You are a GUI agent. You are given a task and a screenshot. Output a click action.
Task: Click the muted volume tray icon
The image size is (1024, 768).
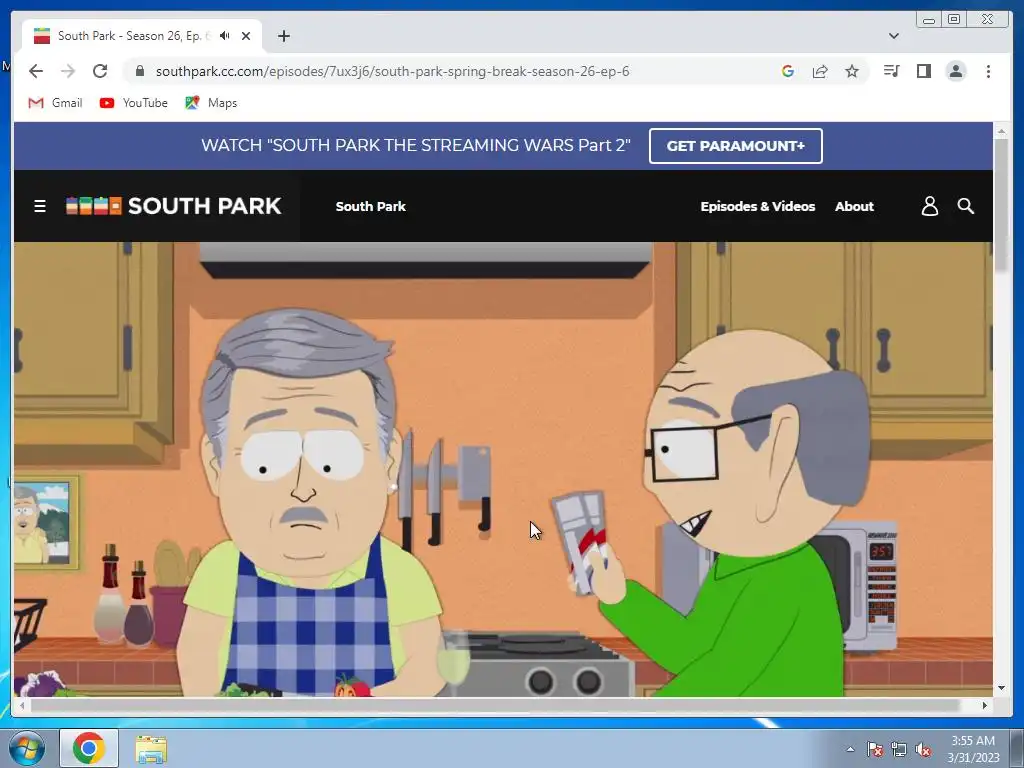pos(923,749)
